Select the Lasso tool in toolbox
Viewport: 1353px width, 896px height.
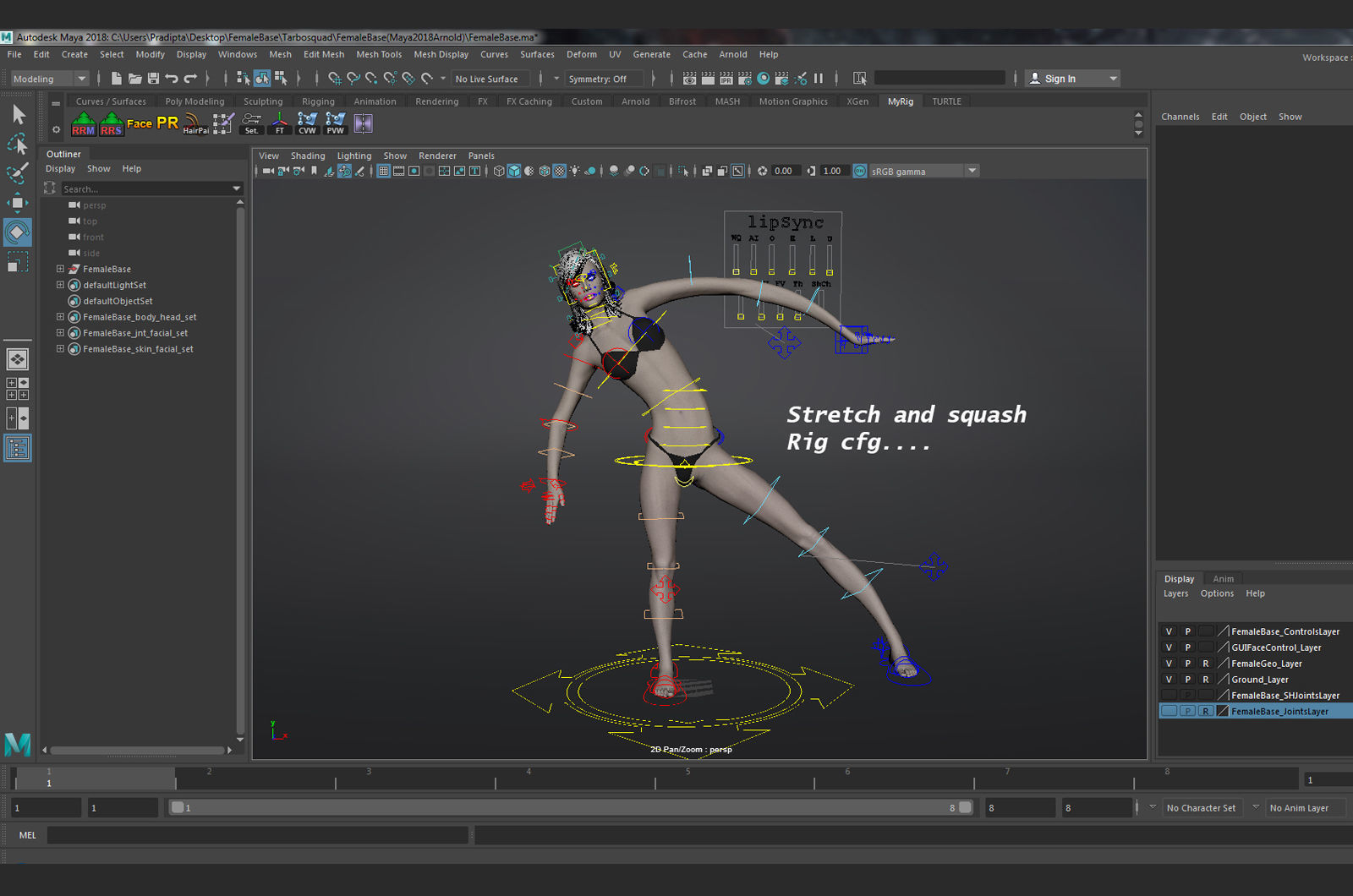click(x=18, y=144)
